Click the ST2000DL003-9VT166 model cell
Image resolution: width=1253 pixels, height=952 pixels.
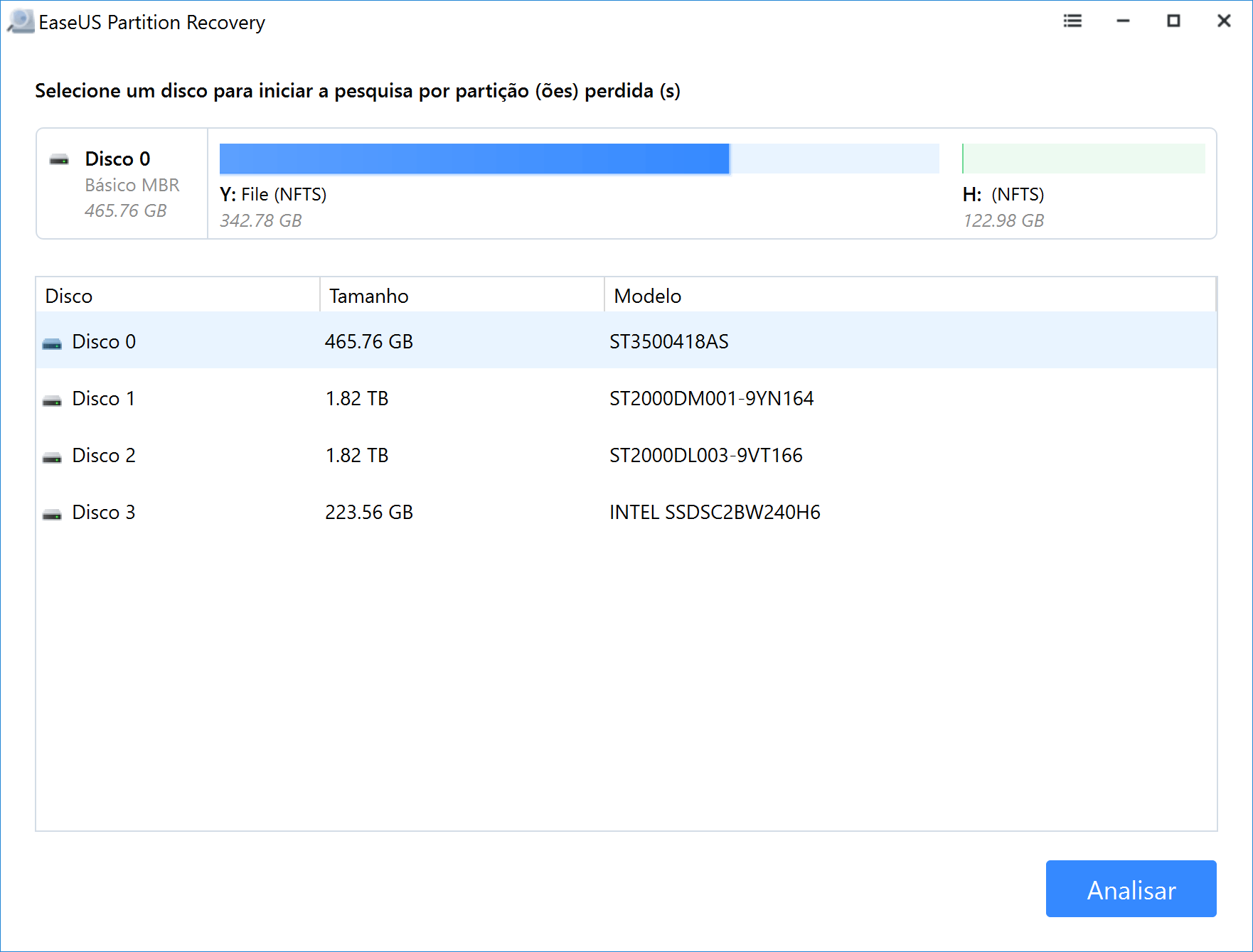click(x=706, y=455)
